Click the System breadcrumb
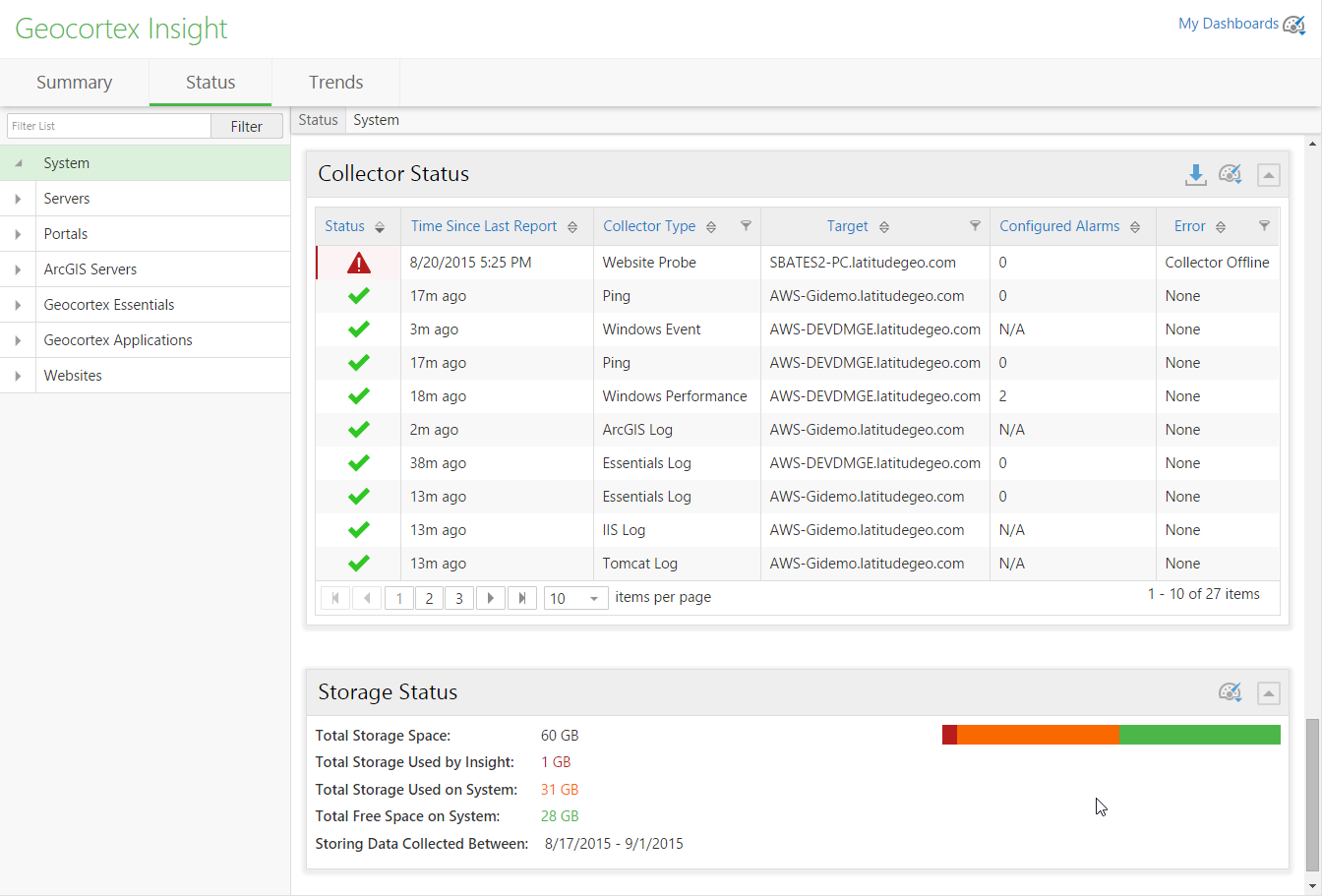This screenshot has height=896, width=1322. point(376,120)
